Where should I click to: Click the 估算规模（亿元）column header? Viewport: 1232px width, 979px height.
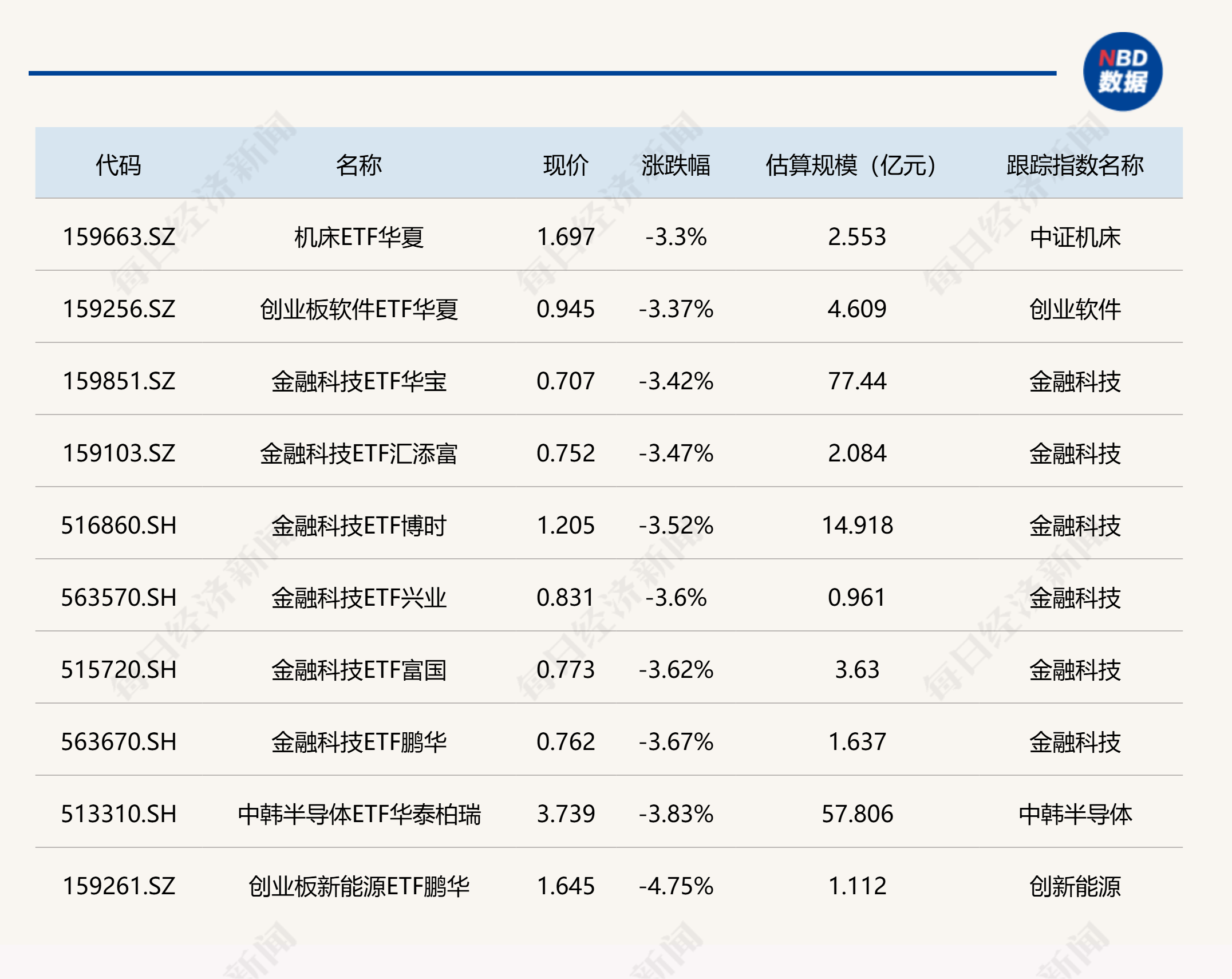coord(851,165)
